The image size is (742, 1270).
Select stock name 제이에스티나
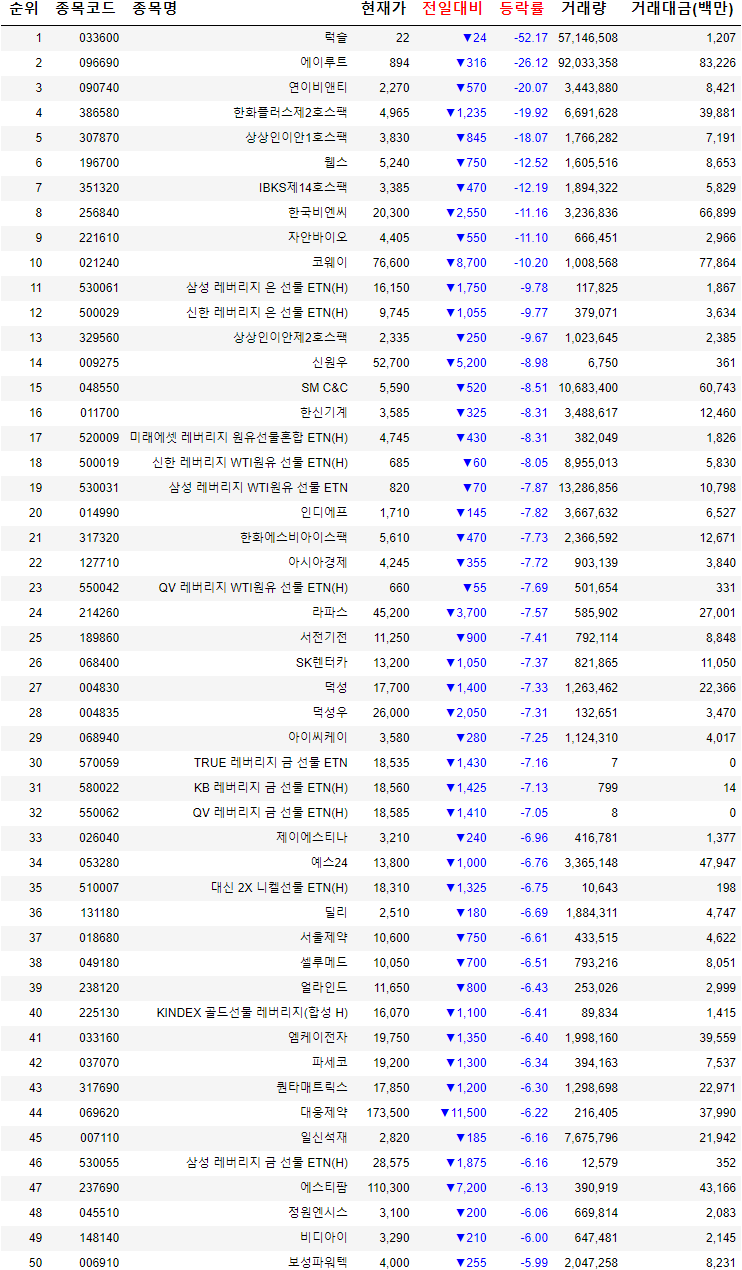click(x=312, y=838)
